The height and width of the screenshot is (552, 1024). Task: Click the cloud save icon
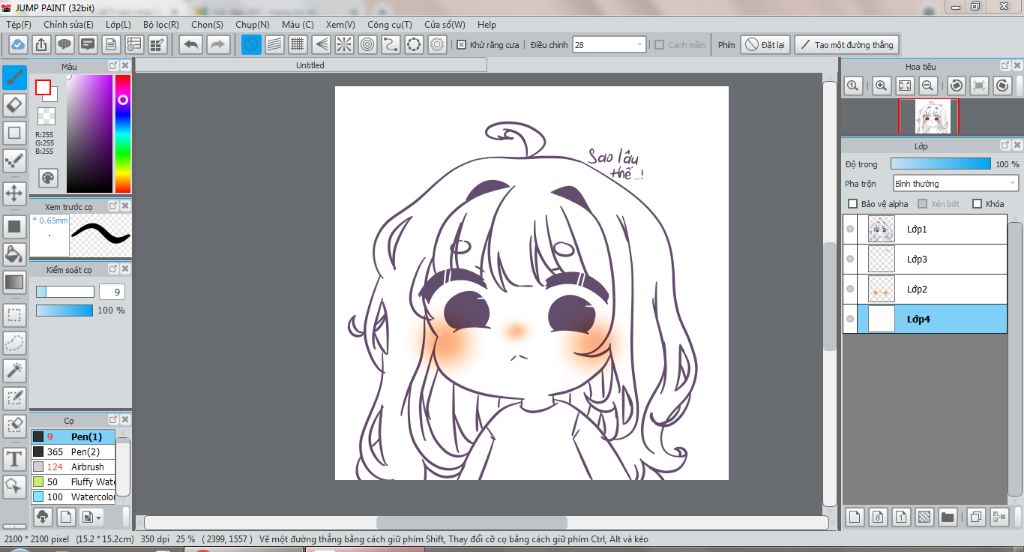click(x=18, y=44)
